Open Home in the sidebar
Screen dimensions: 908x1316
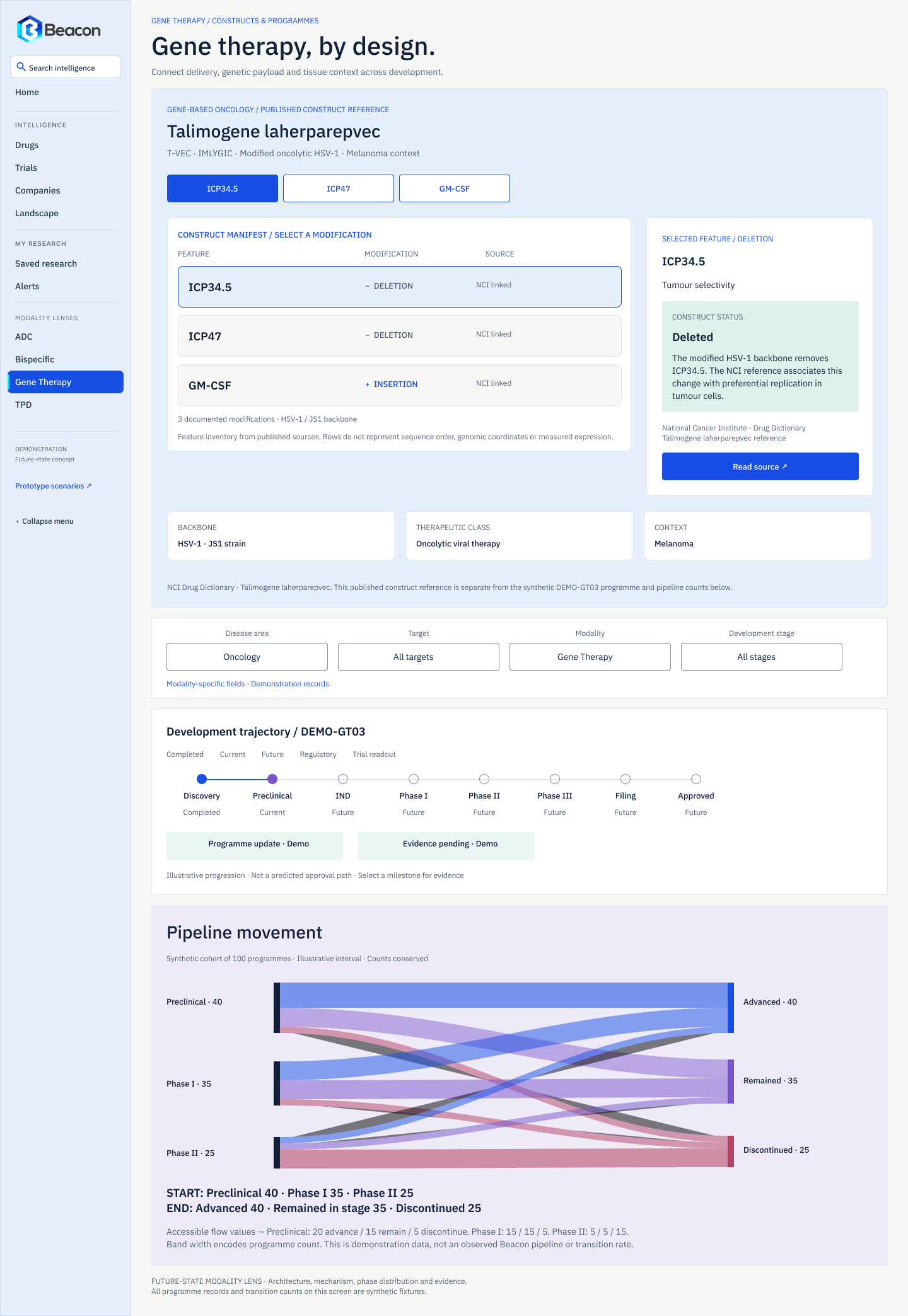pyautogui.click(x=27, y=92)
